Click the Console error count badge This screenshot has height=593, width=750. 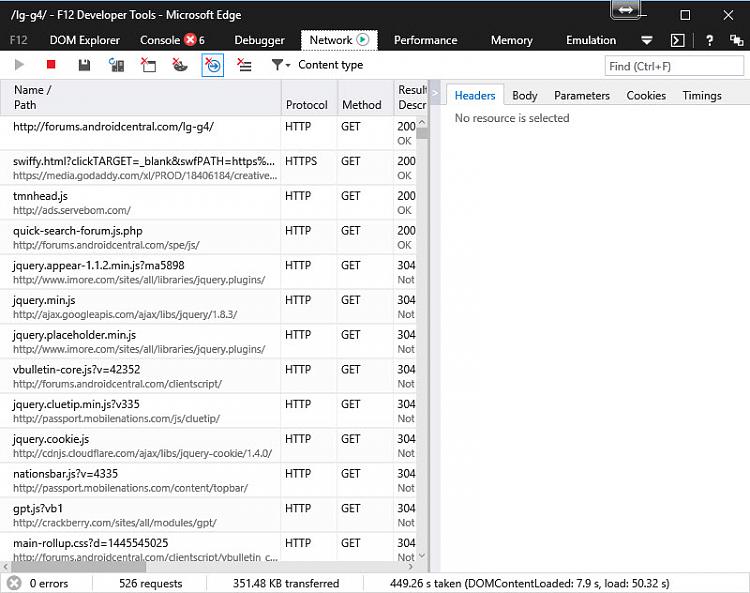point(195,40)
